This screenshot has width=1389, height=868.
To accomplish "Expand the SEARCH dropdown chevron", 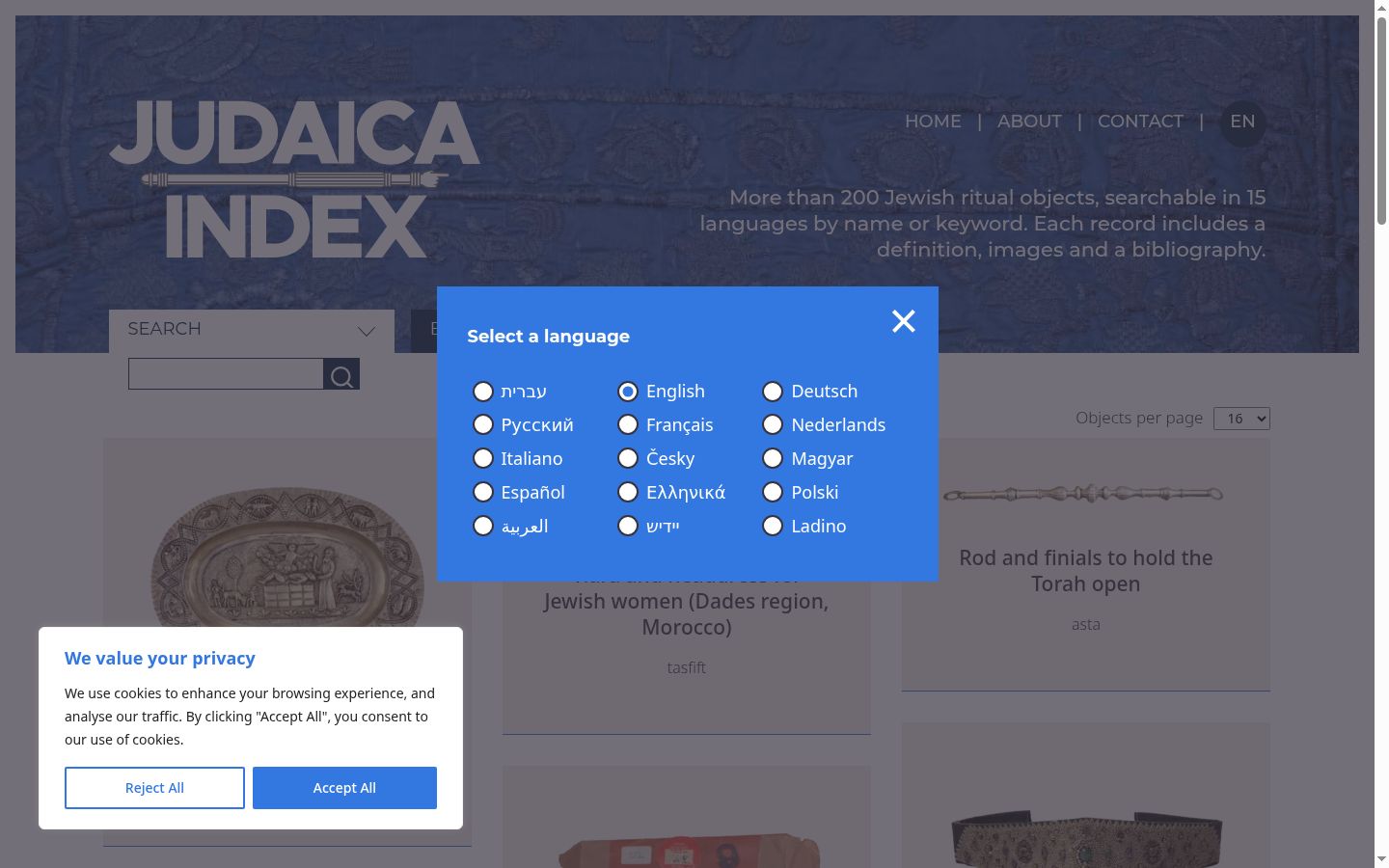I will click(367, 331).
